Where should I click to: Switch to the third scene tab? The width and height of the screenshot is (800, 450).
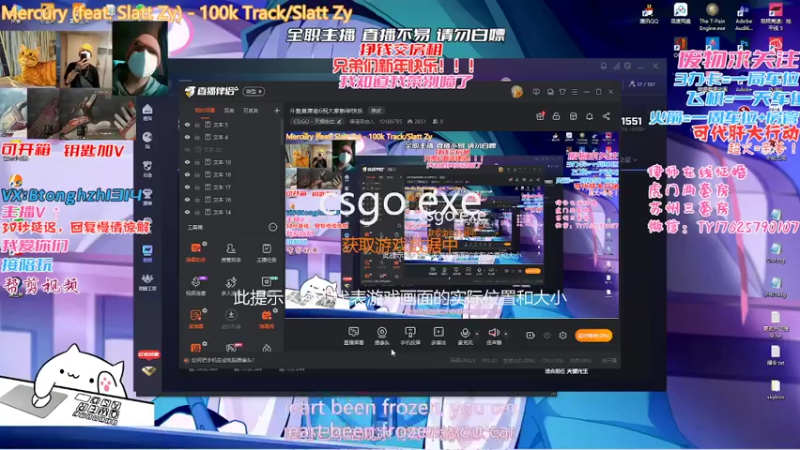251,110
